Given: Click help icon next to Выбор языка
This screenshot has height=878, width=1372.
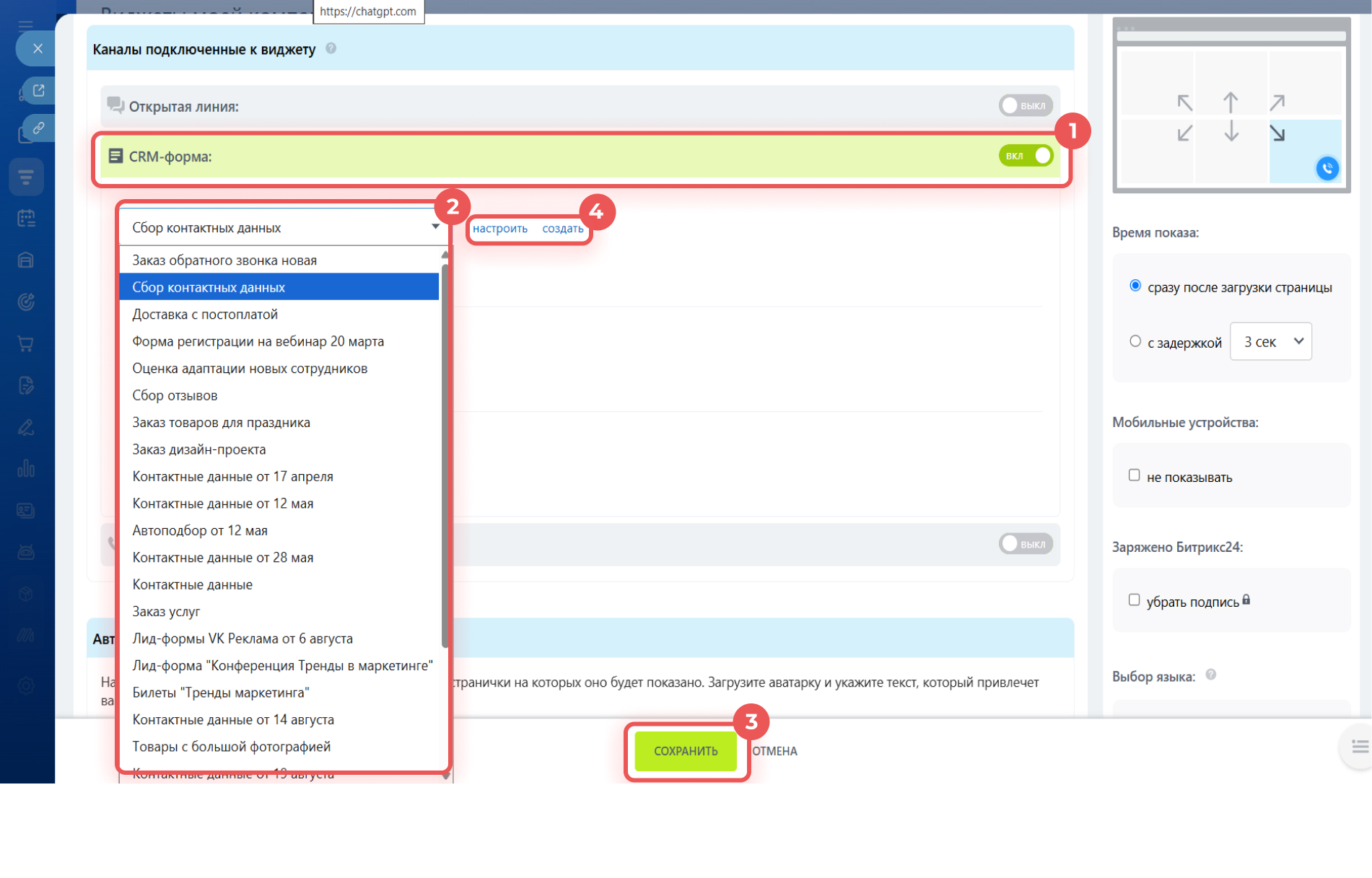Looking at the screenshot, I should coord(1211,675).
